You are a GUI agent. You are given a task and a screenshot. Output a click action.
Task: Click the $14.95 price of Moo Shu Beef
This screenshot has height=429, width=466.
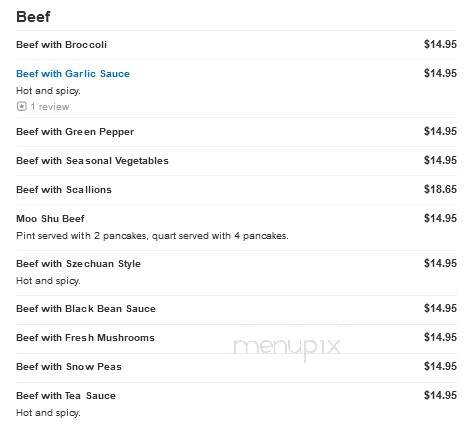pos(440,218)
